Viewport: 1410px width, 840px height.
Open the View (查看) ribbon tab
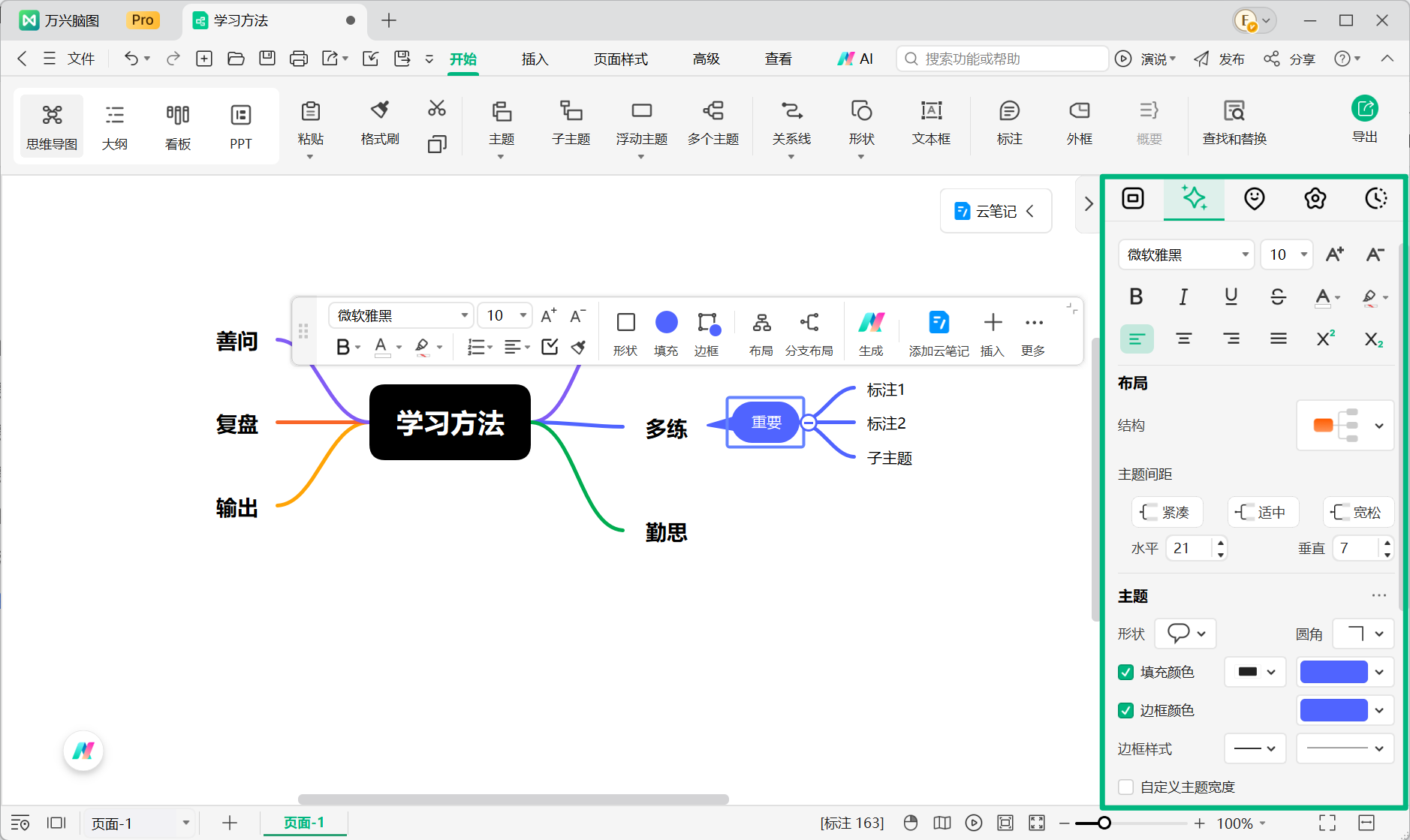point(778,59)
